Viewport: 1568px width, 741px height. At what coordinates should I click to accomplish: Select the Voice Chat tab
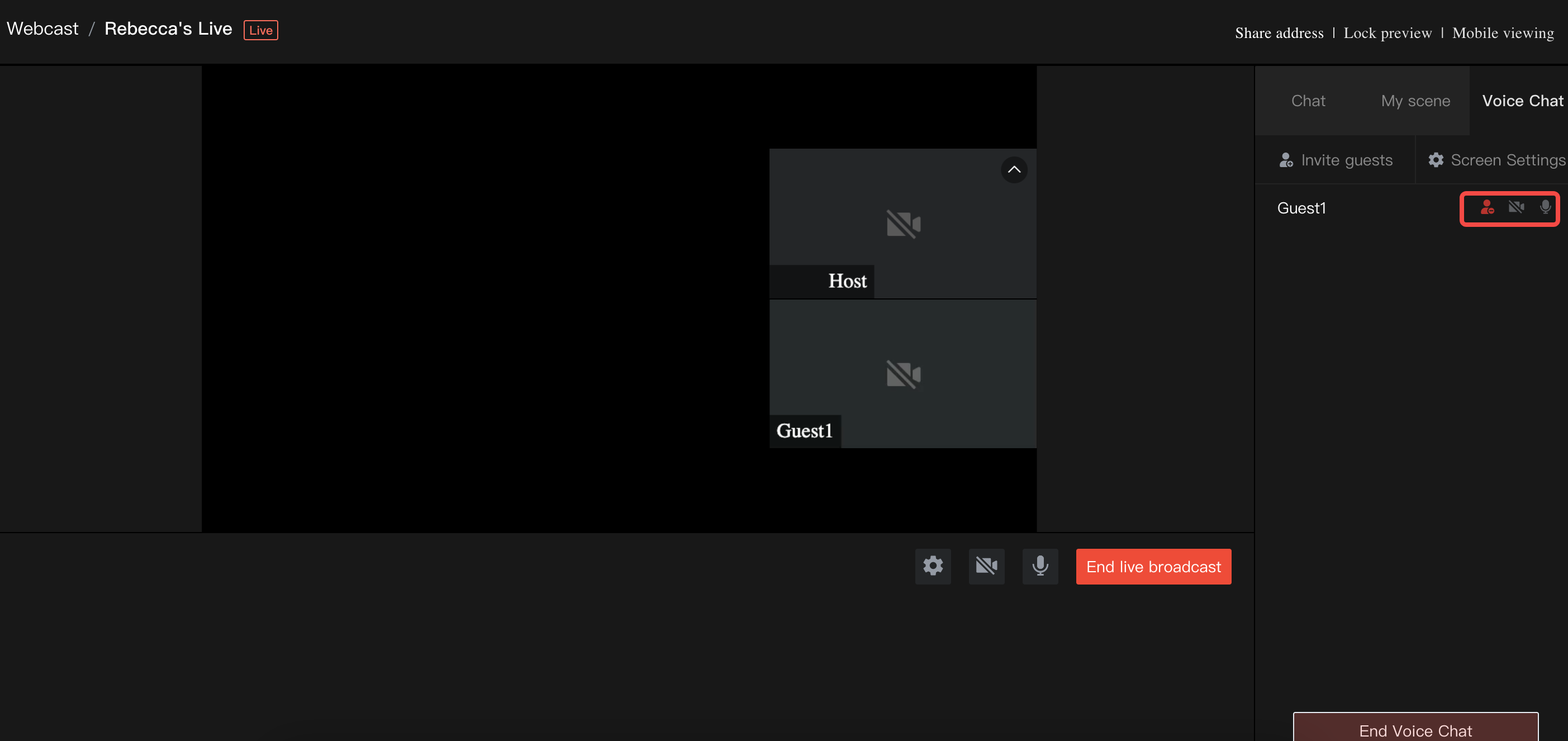(1522, 101)
